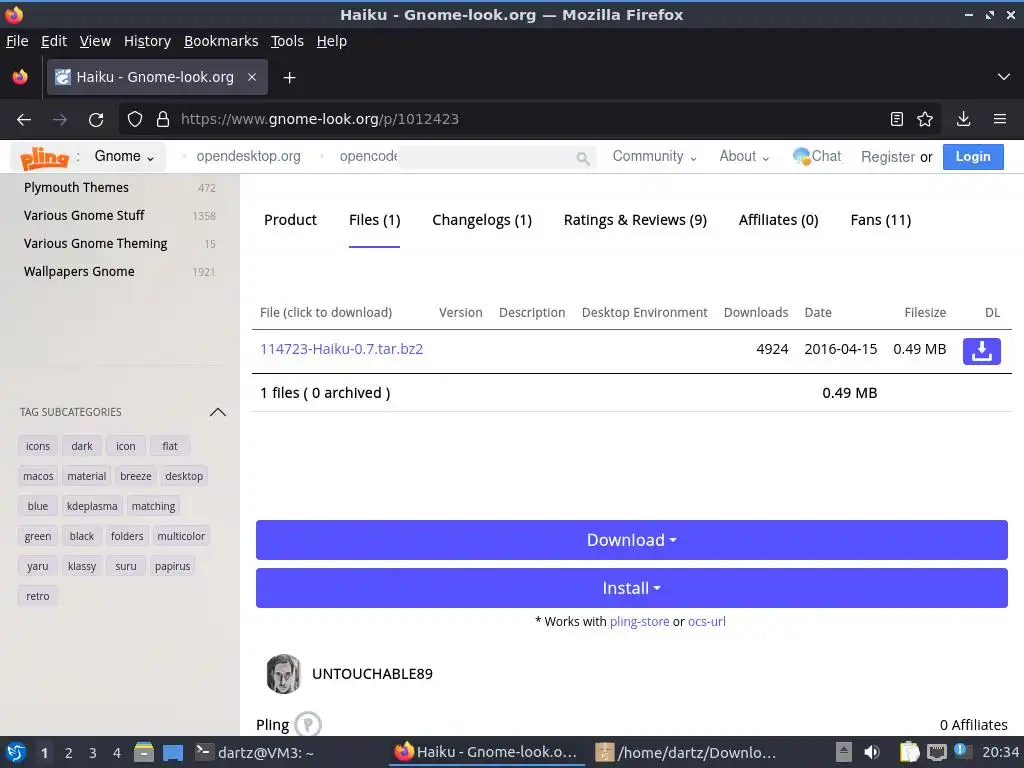
Task: Follow the ocs-url link
Action: [x=707, y=622]
